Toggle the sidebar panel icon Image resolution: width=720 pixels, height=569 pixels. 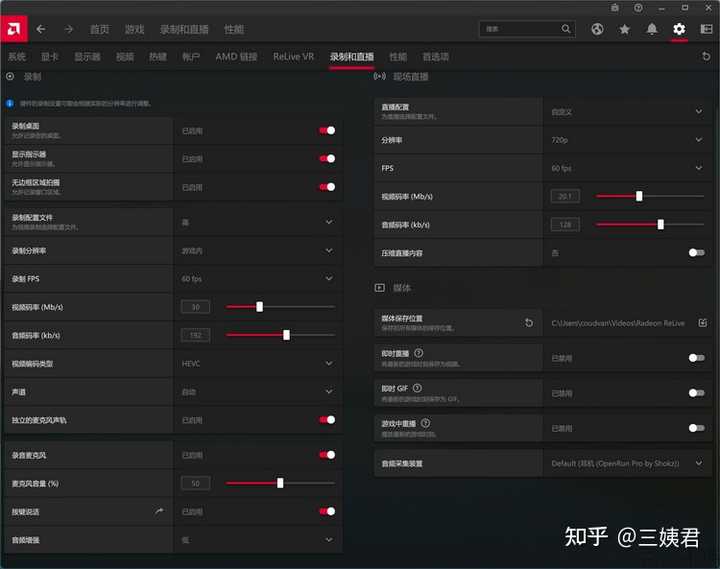click(706, 29)
